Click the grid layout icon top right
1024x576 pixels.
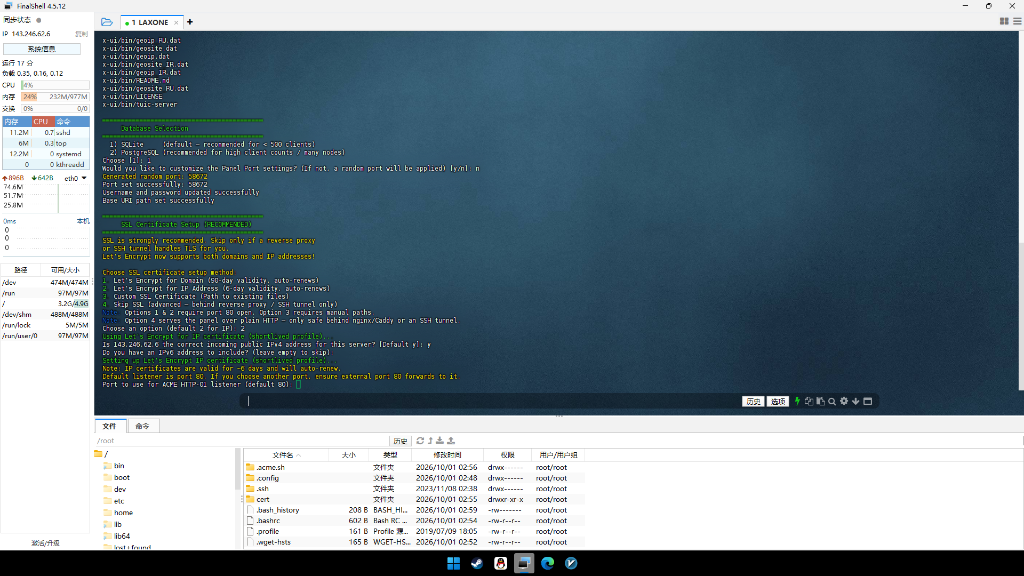pos(1004,22)
